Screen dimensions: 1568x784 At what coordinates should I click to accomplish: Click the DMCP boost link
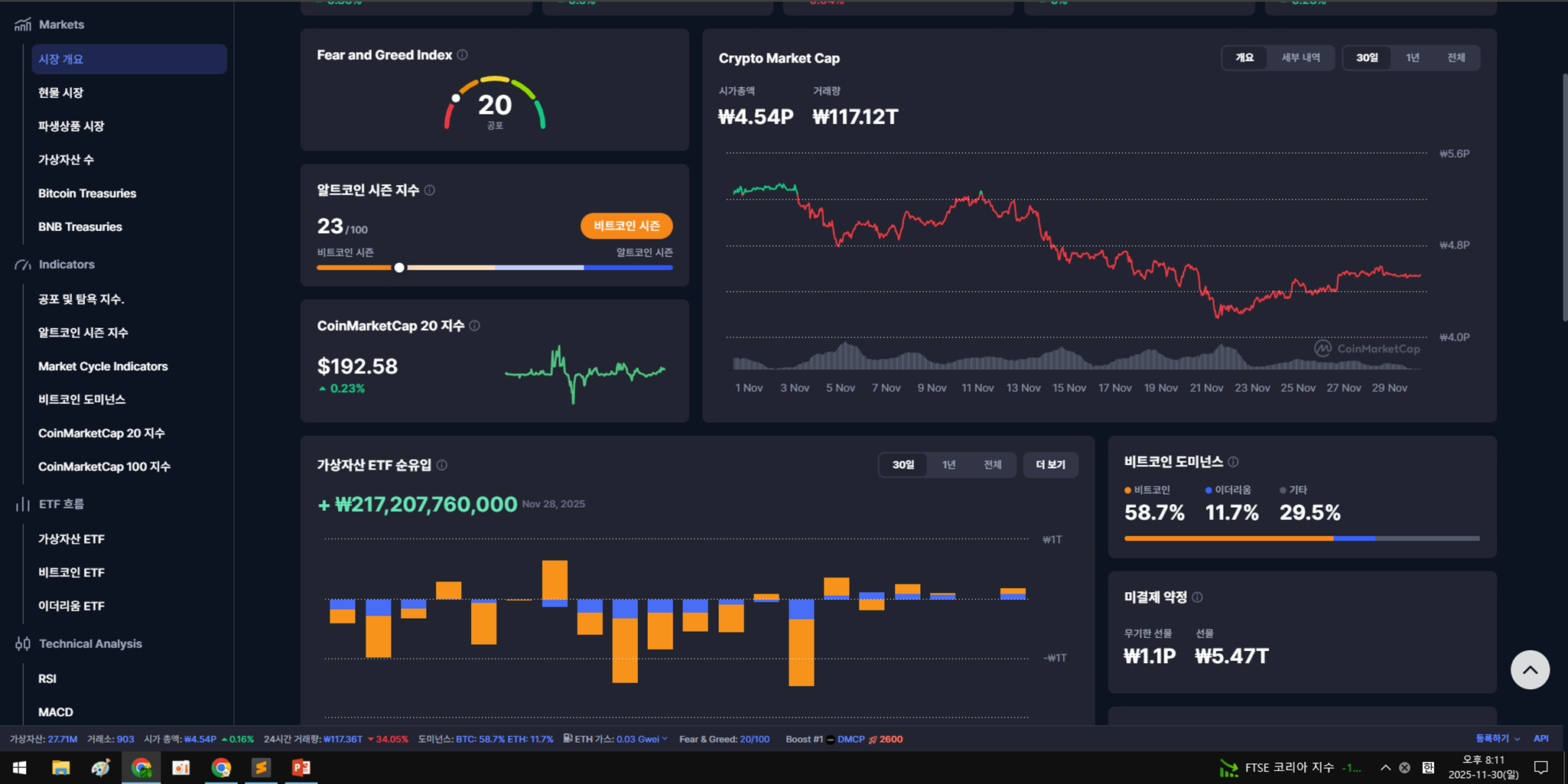click(851, 739)
